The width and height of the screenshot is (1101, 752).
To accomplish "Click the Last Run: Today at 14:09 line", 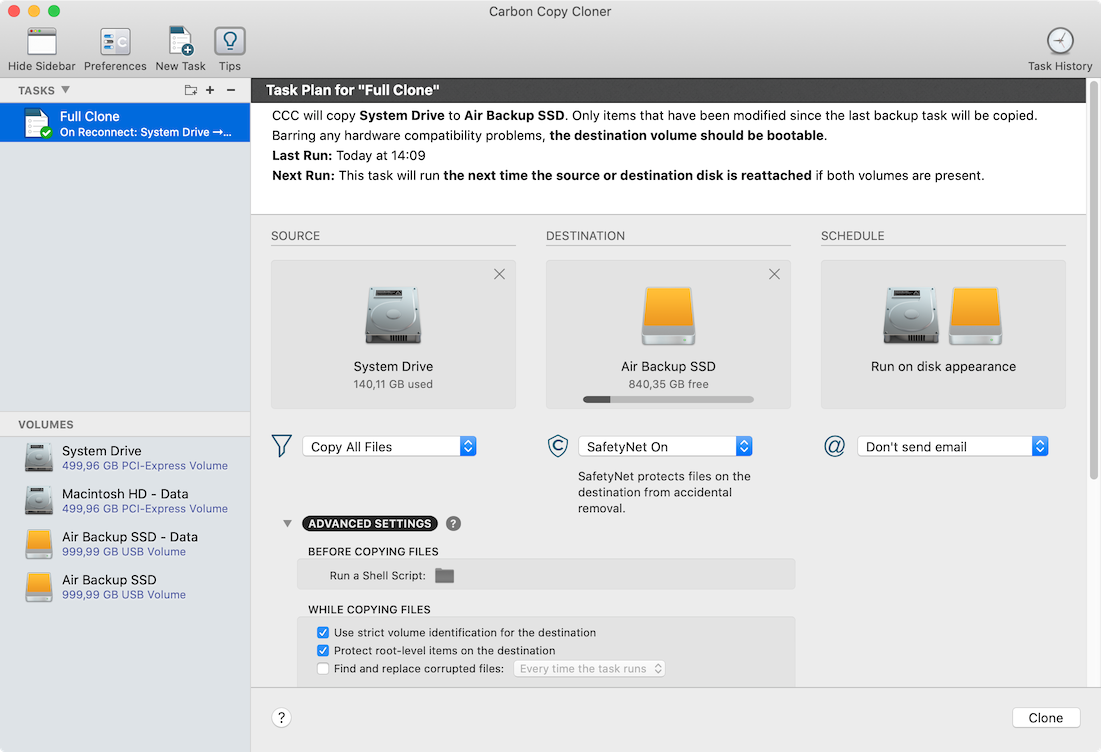I will tap(349, 155).
